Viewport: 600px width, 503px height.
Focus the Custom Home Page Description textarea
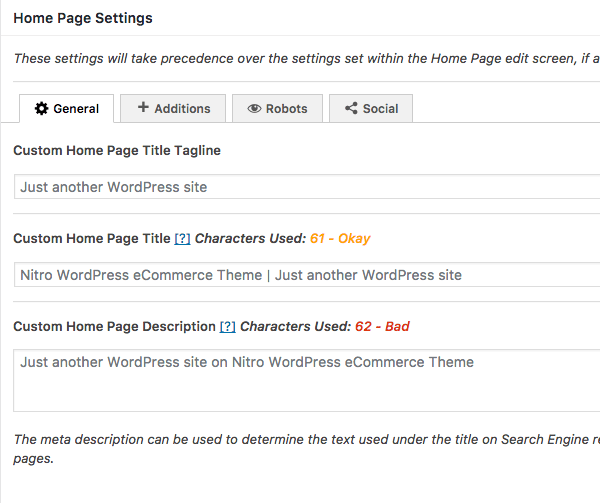point(307,381)
